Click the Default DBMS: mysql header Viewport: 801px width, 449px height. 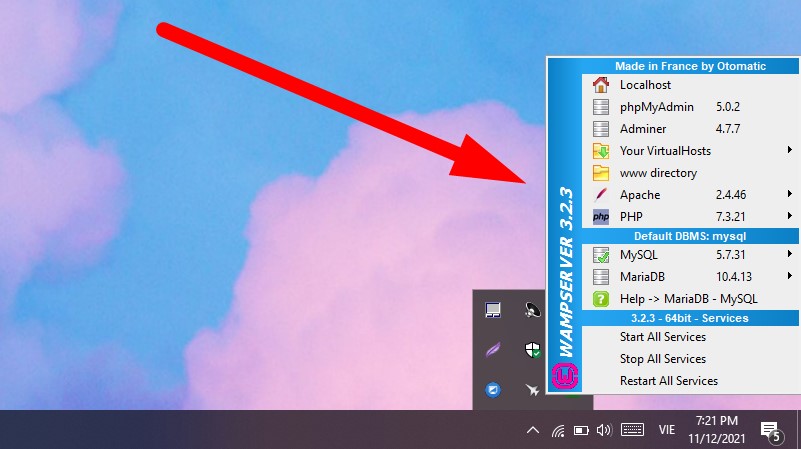[x=690, y=236]
